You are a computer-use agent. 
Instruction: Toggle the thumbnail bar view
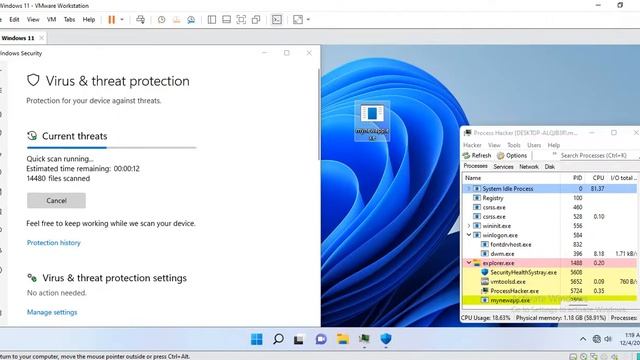(227, 20)
